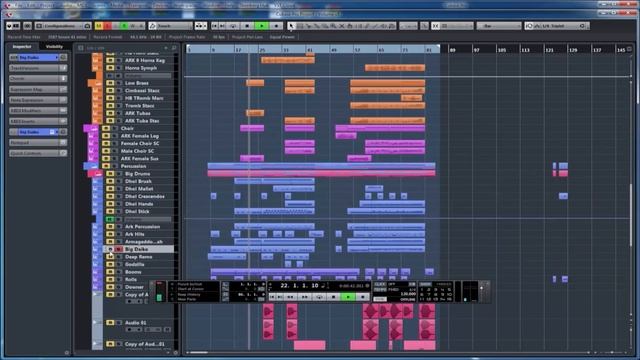Image resolution: width=640 pixels, height=360 pixels.
Task: Mute the Percussion folder track
Action: 106,166
